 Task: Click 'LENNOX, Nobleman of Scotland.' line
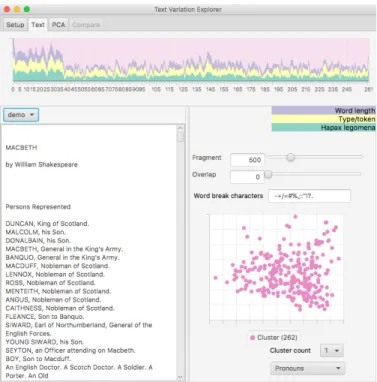tap(55, 274)
